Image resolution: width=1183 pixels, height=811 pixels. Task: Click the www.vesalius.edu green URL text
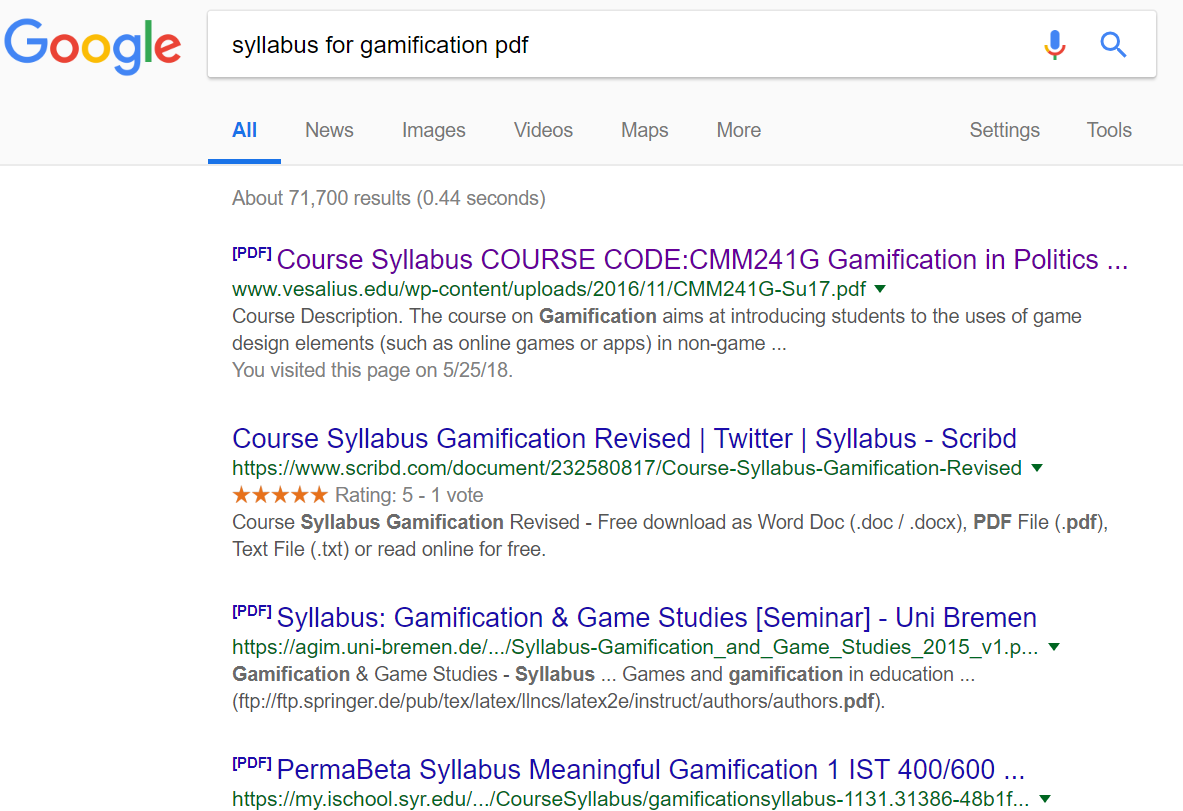[548, 289]
